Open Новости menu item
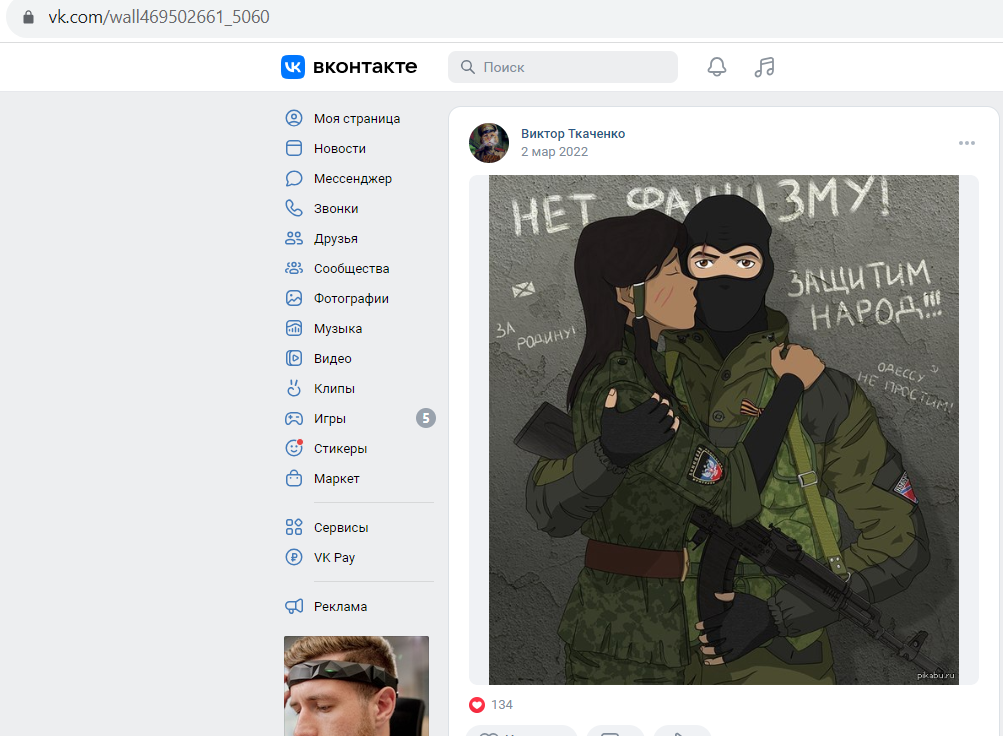This screenshot has height=736, width=1003. point(340,148)
